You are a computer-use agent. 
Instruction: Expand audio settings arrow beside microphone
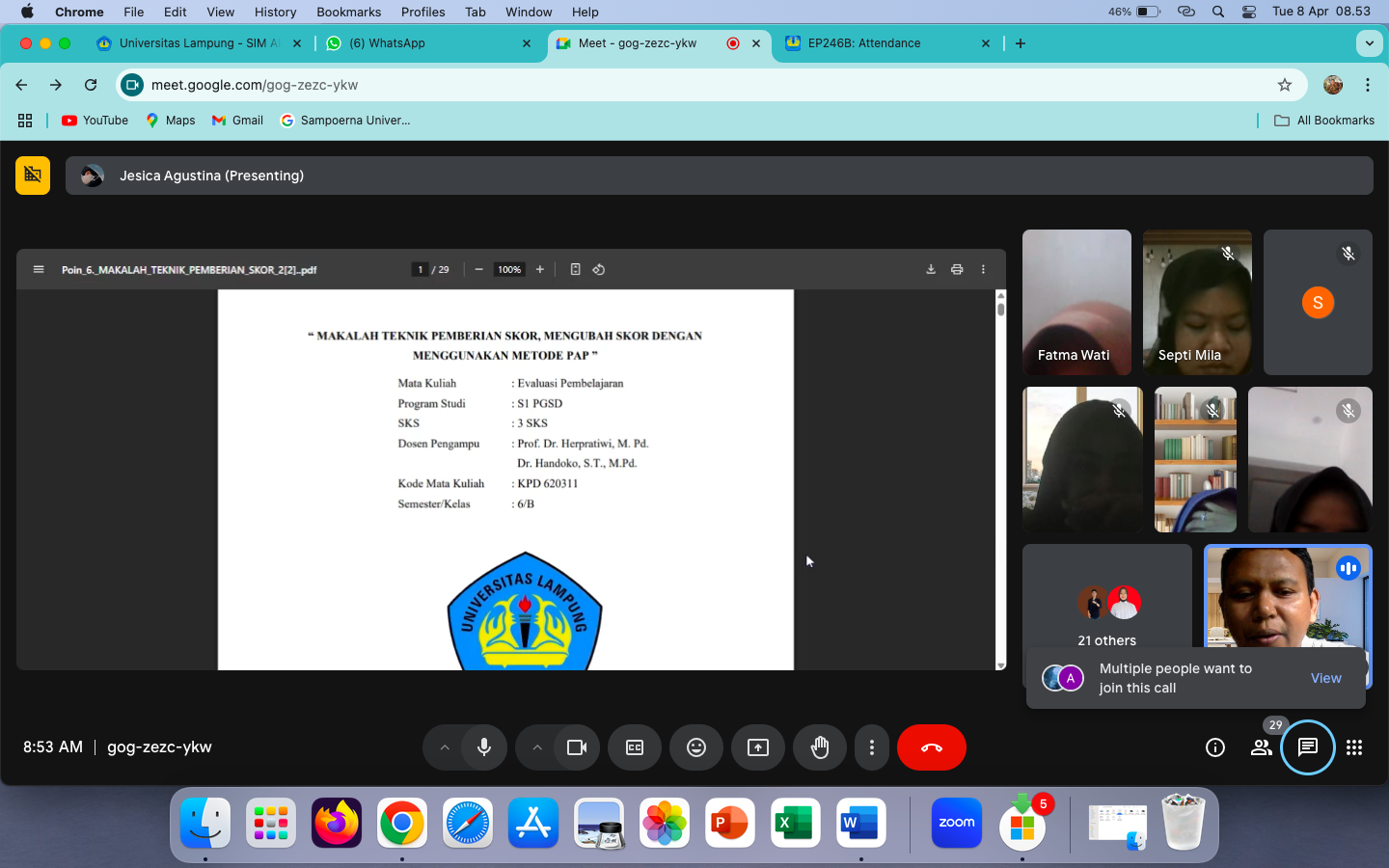coord(445,747)
